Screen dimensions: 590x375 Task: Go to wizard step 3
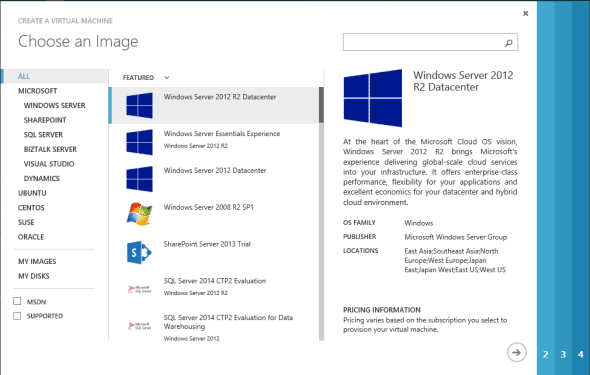click(x=563, y=354)
